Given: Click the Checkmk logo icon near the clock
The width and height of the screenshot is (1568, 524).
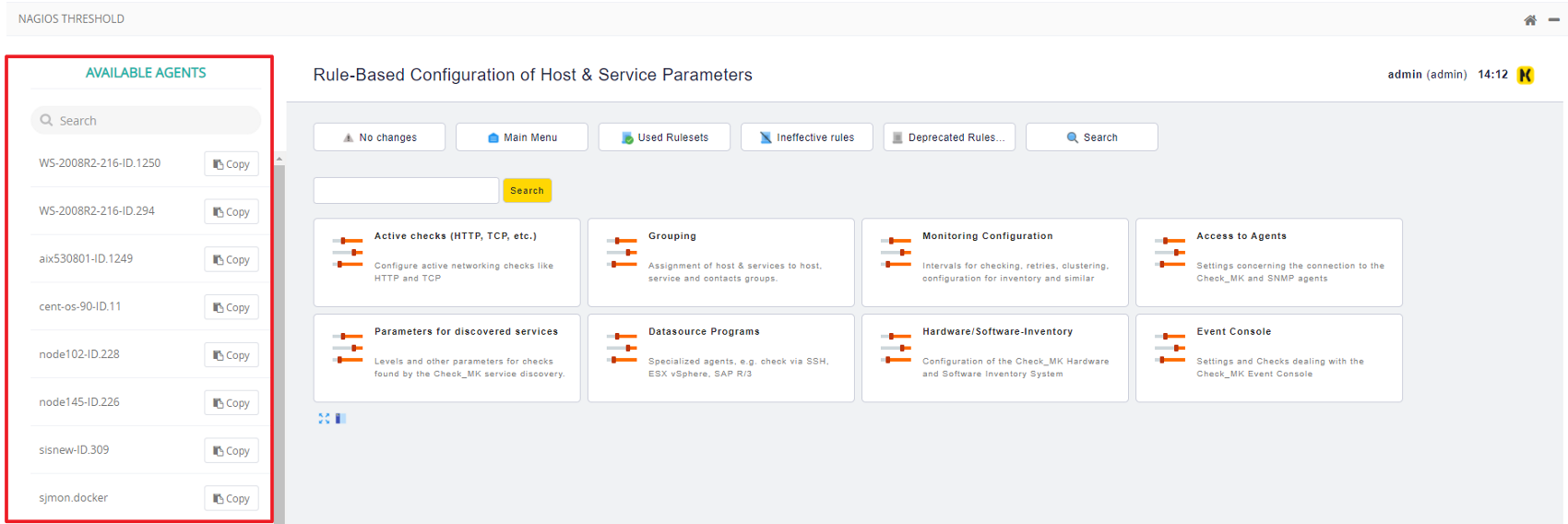Looking at the screenshot, I should 1526,75.
